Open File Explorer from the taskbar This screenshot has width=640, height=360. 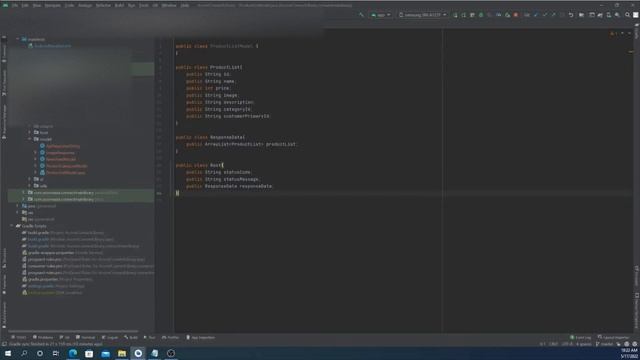(122, 353)
